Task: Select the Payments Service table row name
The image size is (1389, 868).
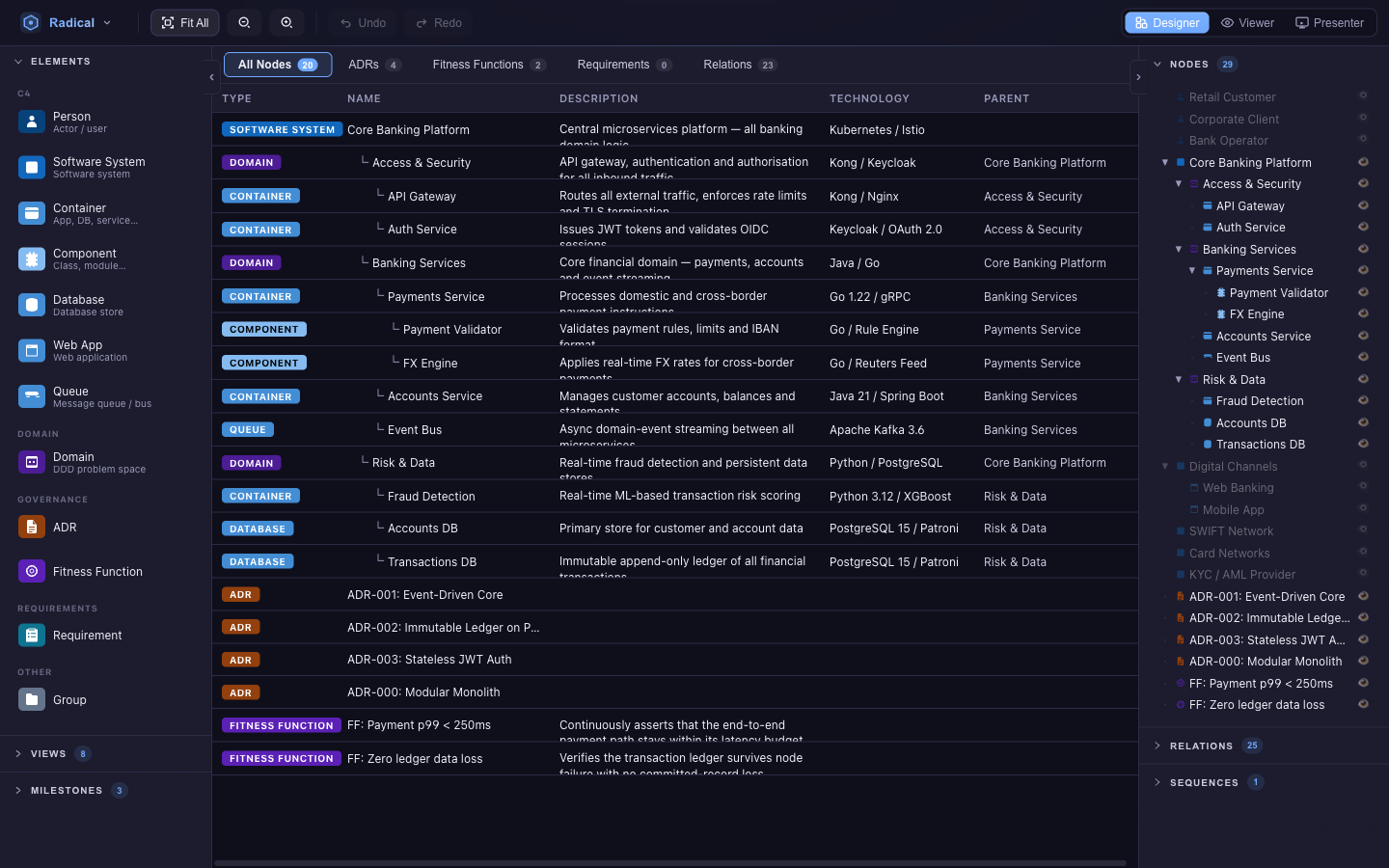Action: [436, 297]
